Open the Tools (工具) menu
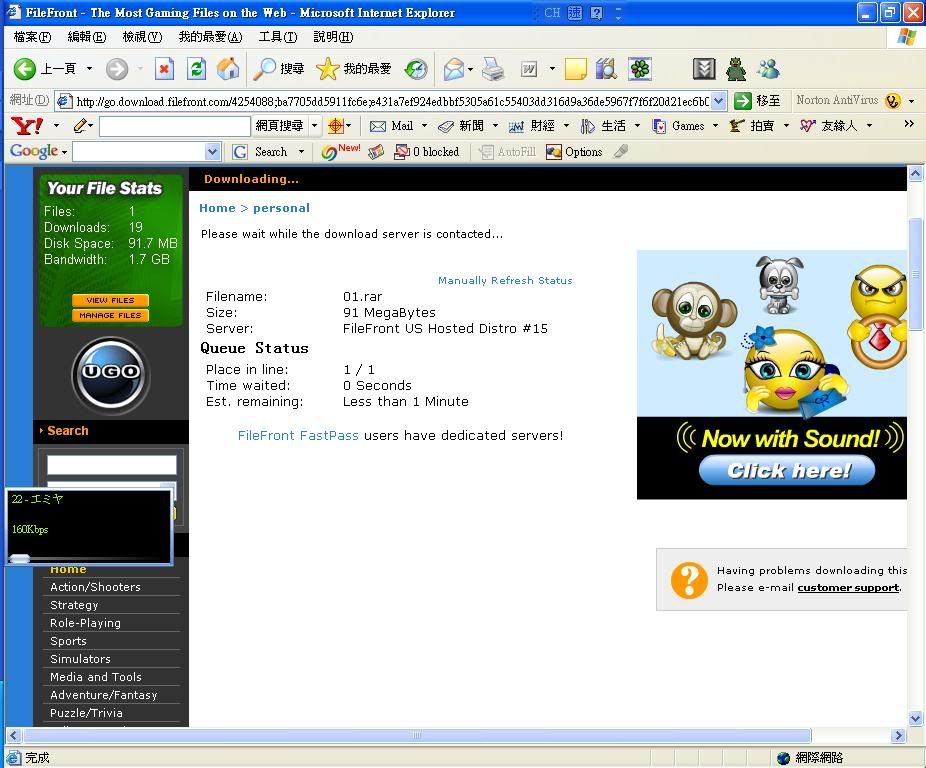926x768 pixels. [278, 37]
